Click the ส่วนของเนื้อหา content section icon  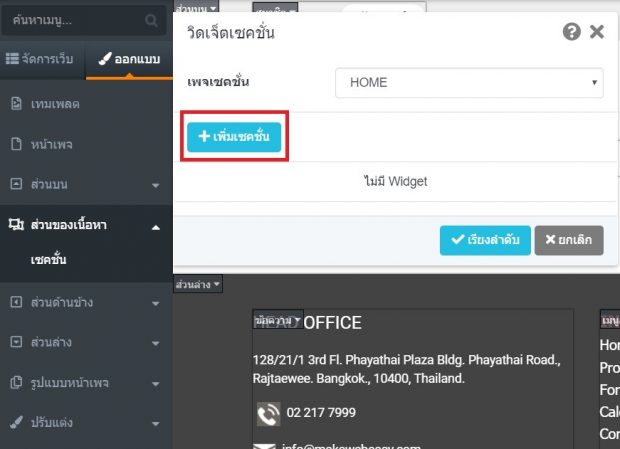click(16, 224)
